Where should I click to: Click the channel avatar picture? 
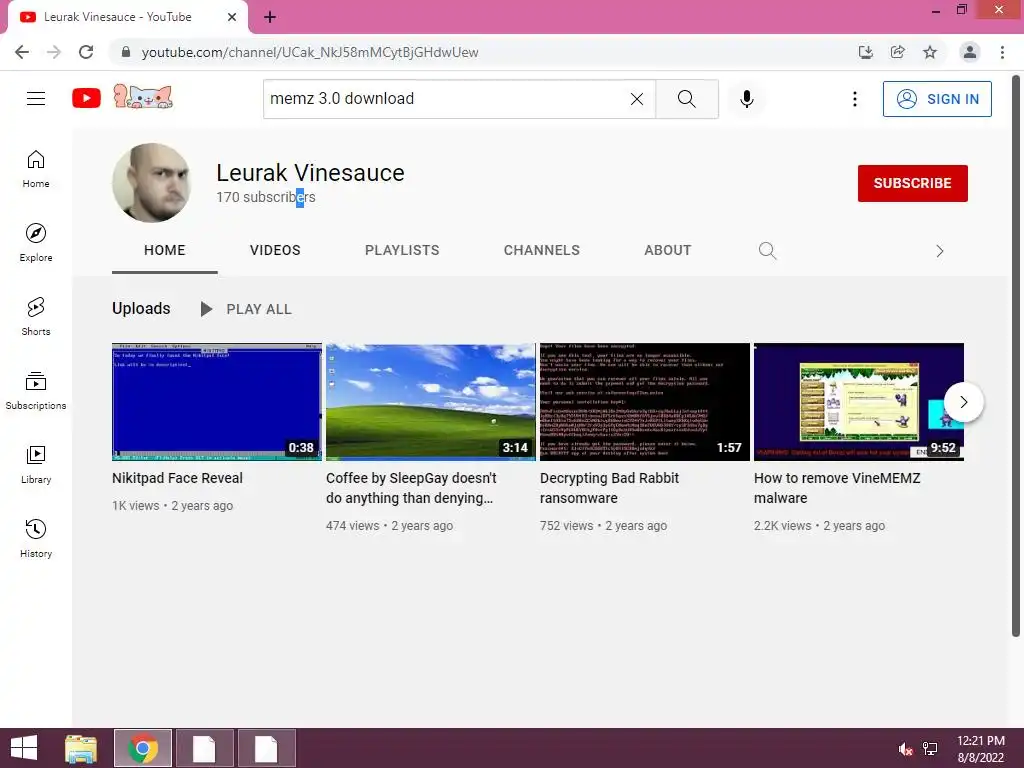click(x=152, y=183)
